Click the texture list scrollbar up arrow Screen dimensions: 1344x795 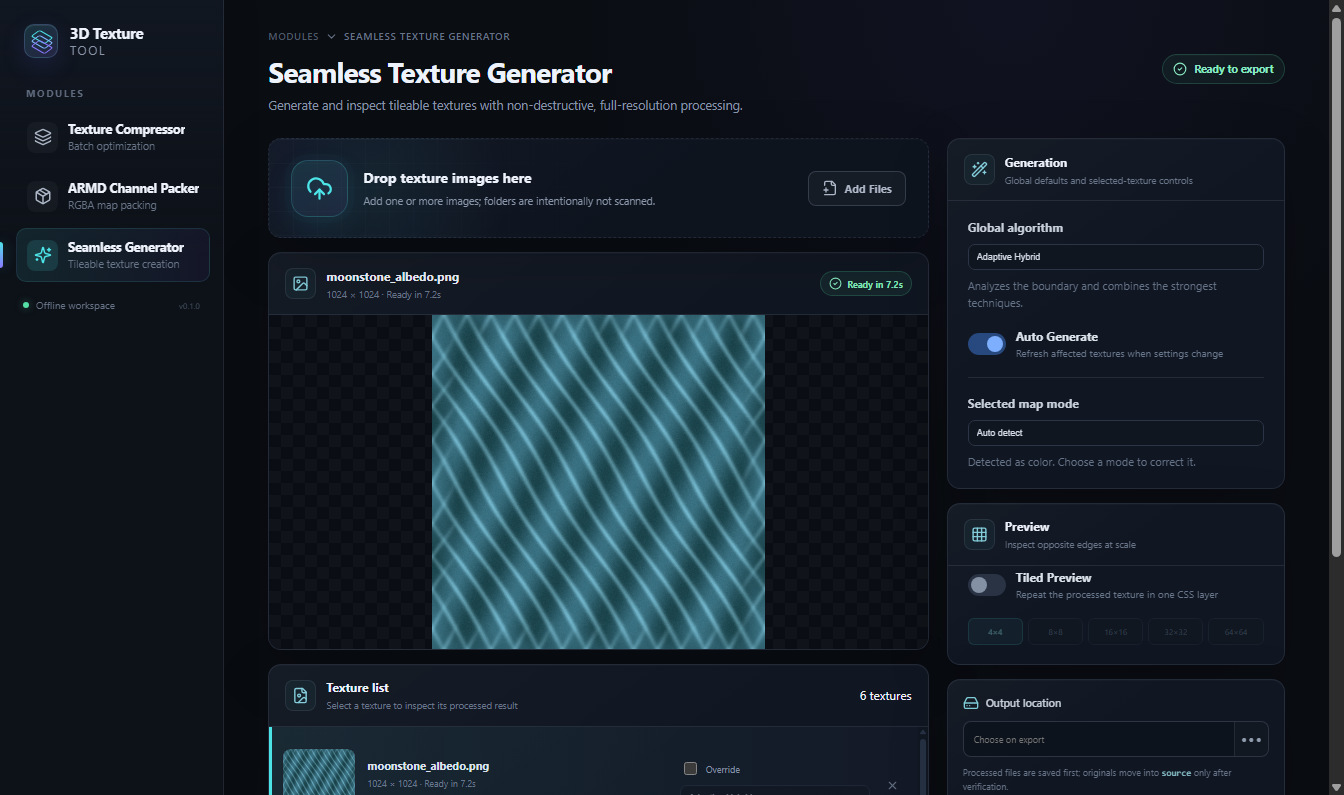(x=922, y=732)
